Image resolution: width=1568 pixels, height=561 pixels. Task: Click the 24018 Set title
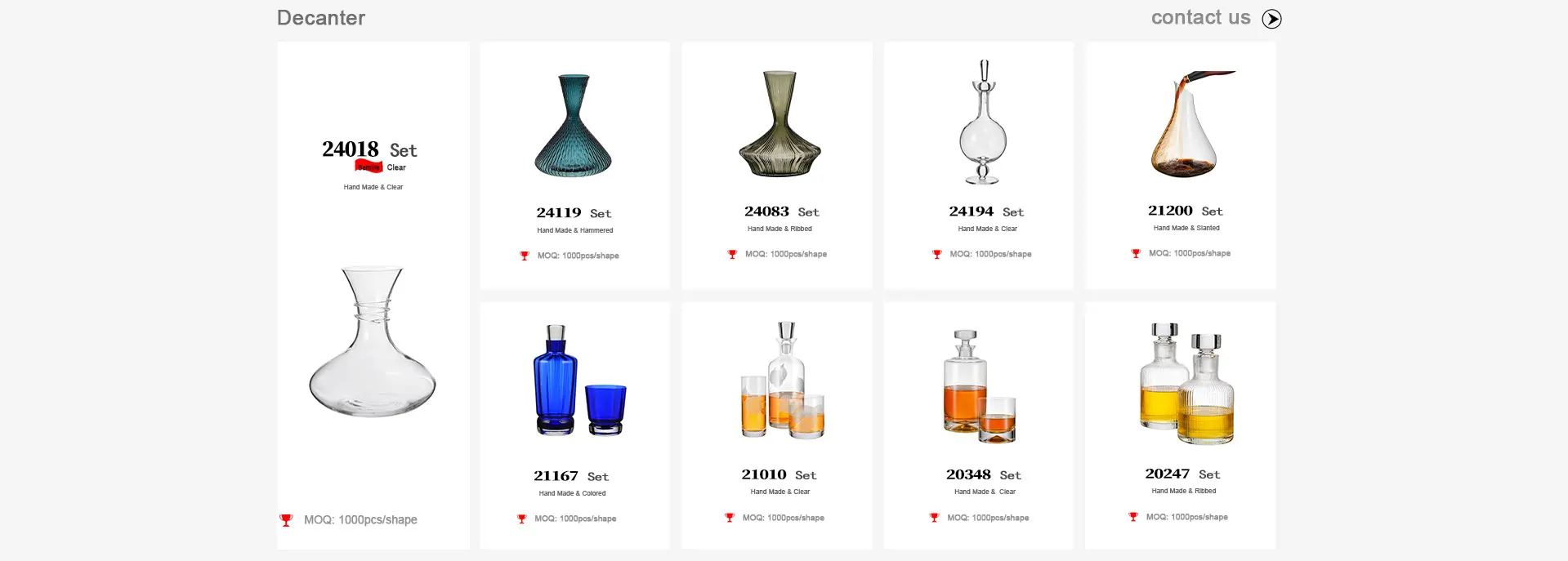[x=369, y=149]
